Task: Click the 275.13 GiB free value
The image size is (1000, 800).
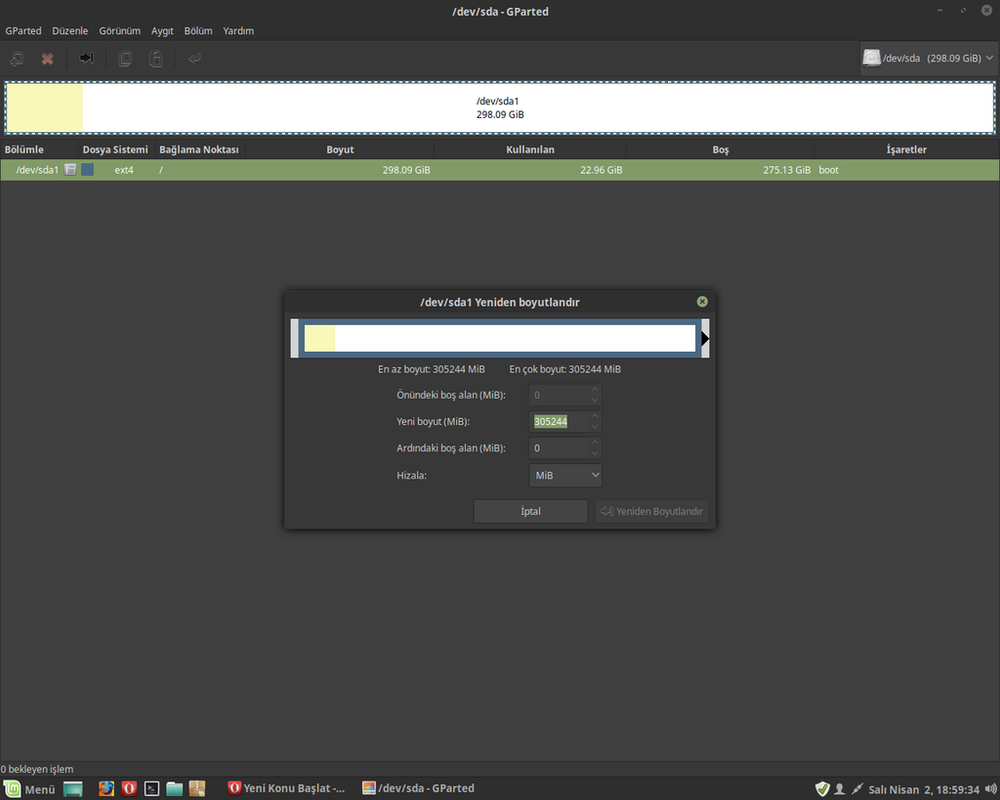Action: (x=786, y=170)
